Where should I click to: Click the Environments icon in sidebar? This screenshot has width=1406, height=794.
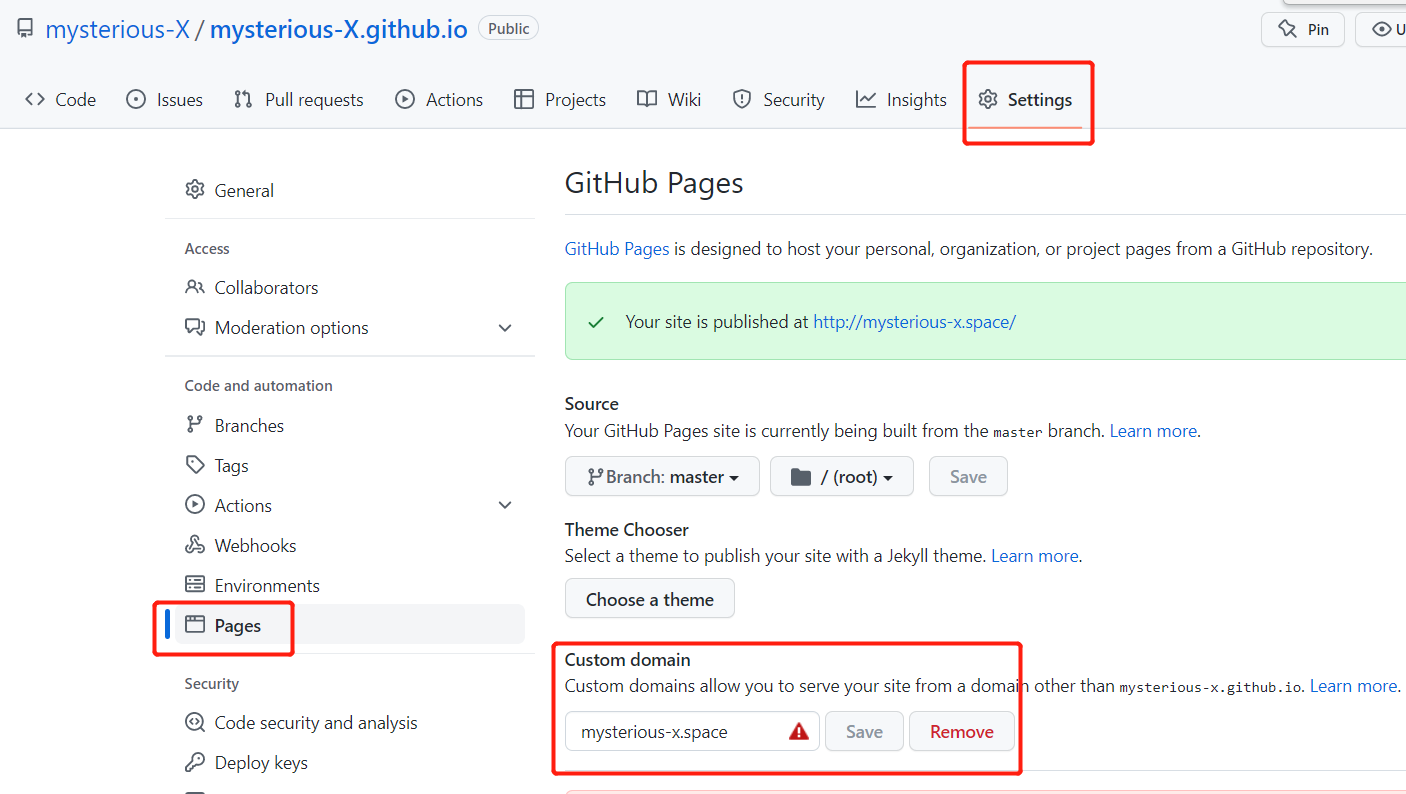point(195,585)
